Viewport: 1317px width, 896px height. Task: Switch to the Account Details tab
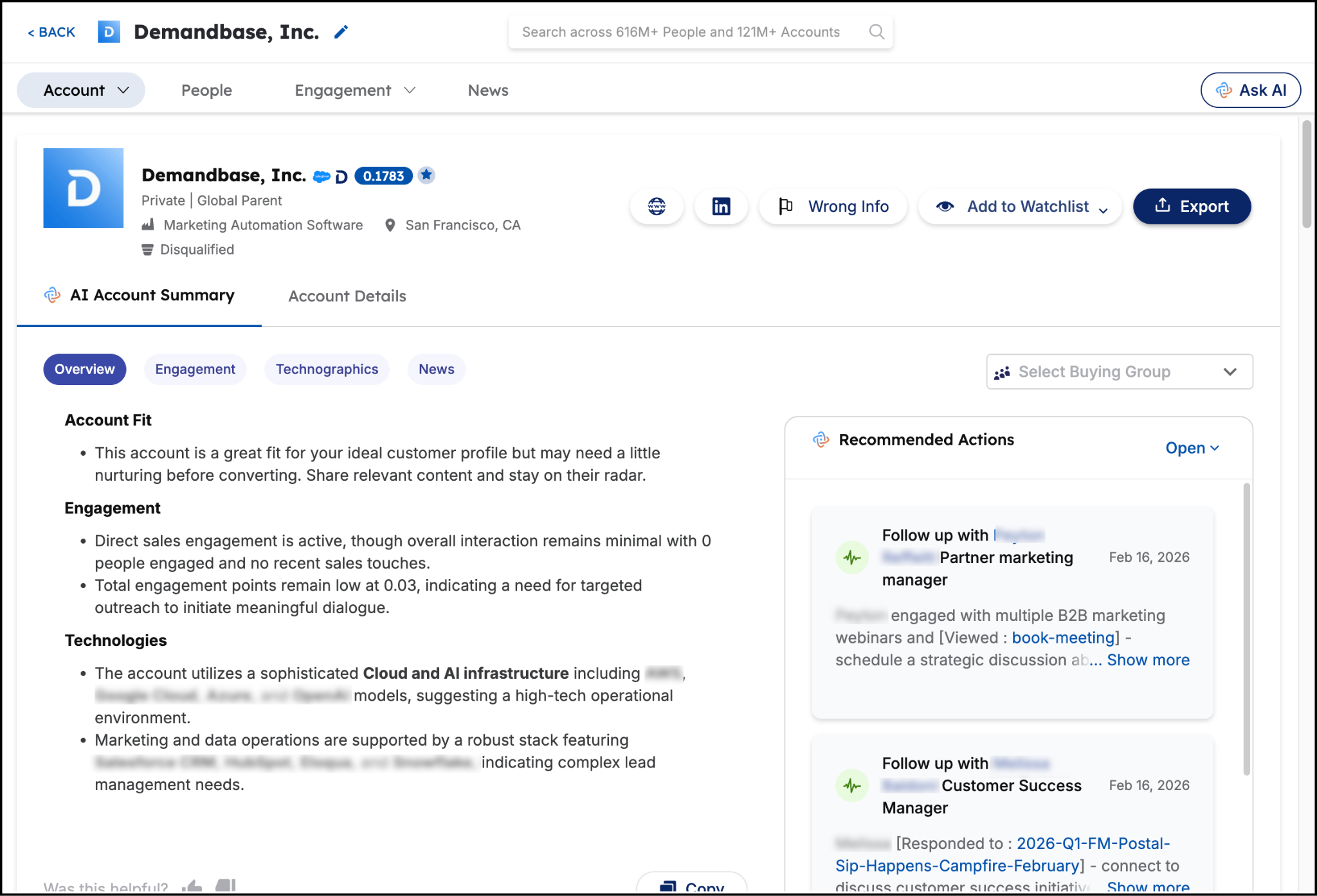tap(347, 296)
